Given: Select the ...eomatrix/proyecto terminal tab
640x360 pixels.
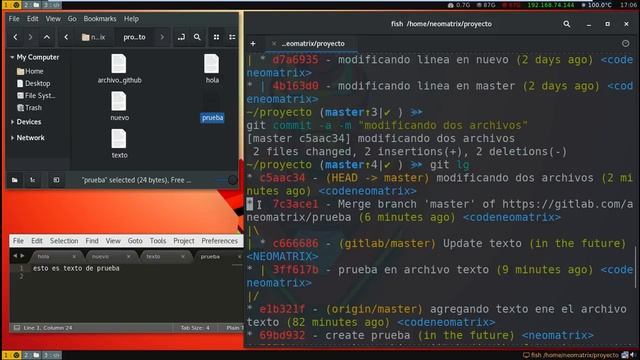Looking at the screenshot, I should 313,44.
